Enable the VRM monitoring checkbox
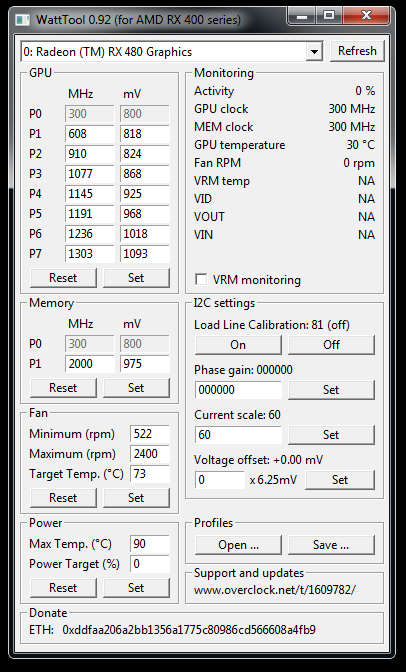Viewport: 406px width, 672px height. [x=201, y=279]
